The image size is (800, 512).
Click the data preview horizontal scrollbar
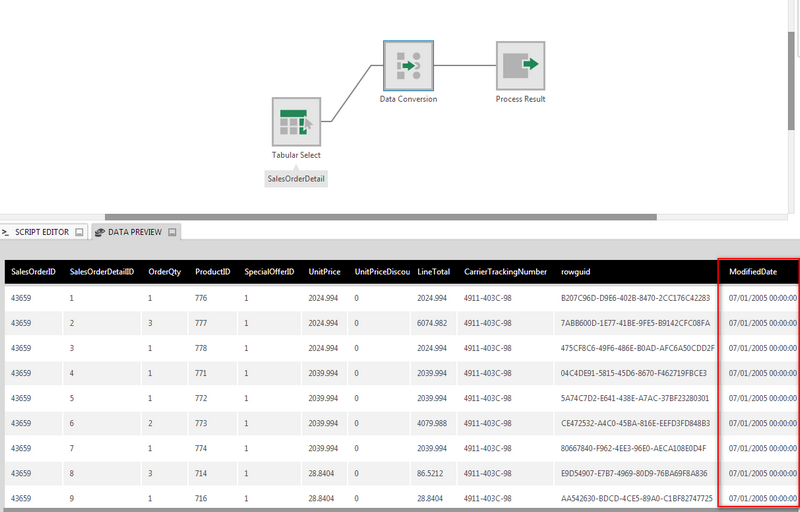[400, 508]
